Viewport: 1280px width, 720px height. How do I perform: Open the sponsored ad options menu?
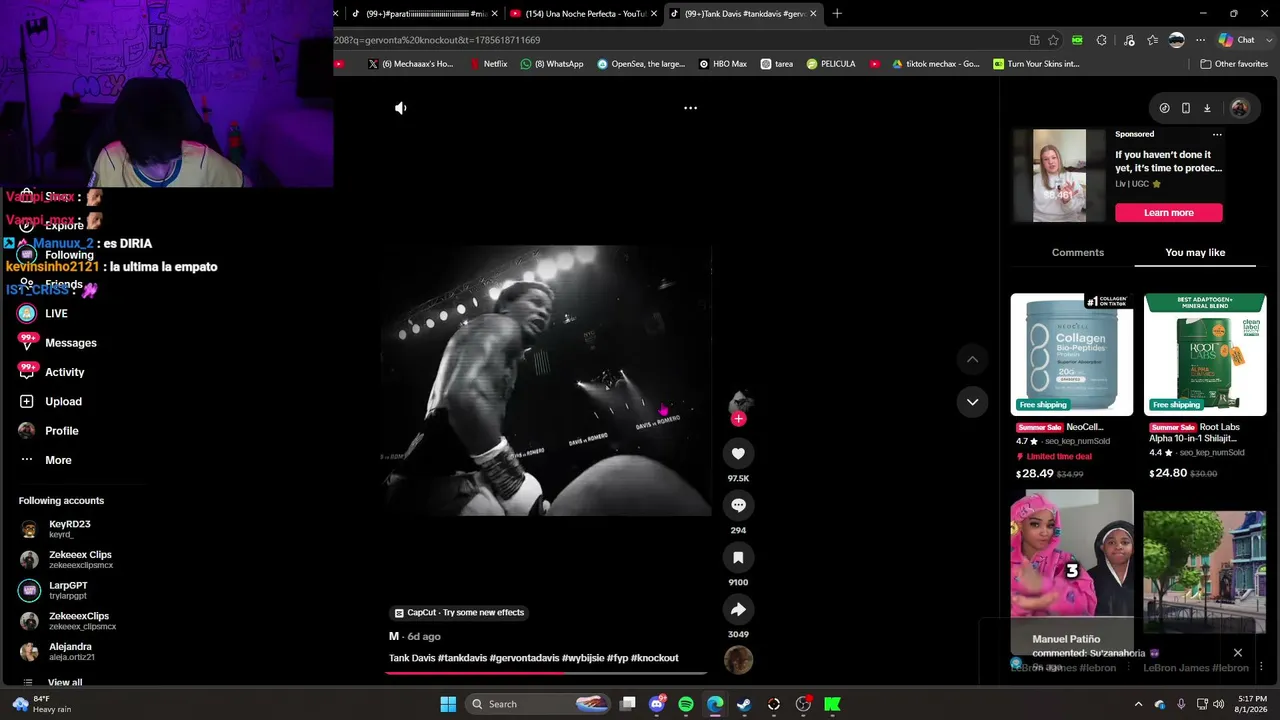(1217, 134)
